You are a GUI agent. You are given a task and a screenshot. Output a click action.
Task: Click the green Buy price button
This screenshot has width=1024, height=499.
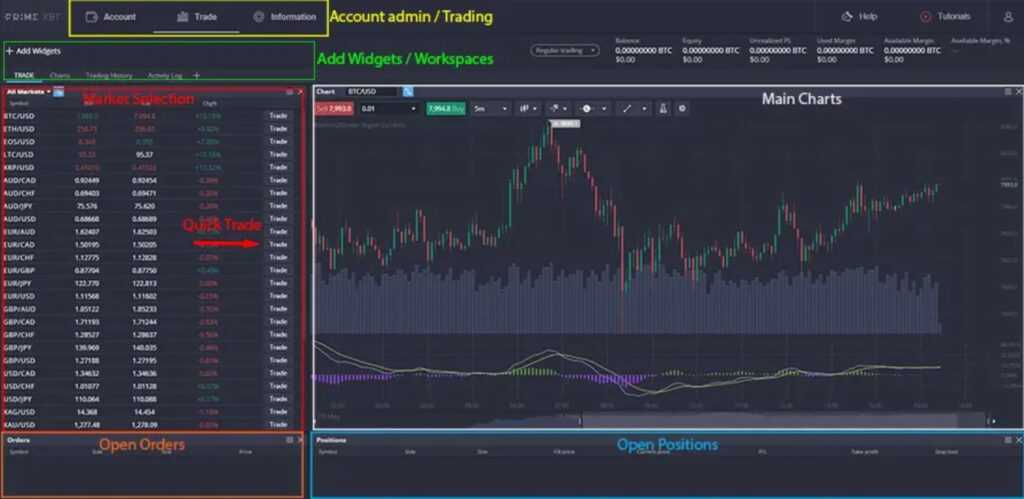pyautogui.click(x=445, y=108)
